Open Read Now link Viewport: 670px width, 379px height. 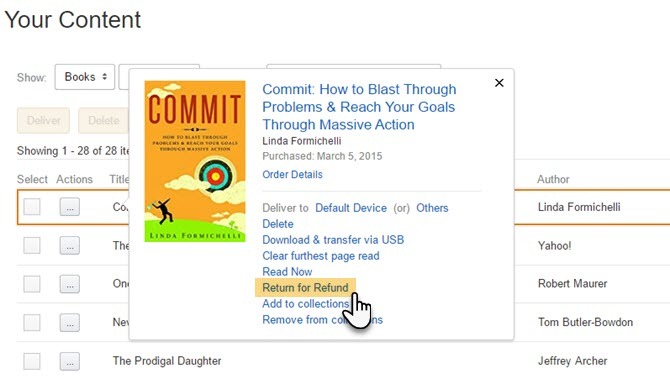click(287, 272)
